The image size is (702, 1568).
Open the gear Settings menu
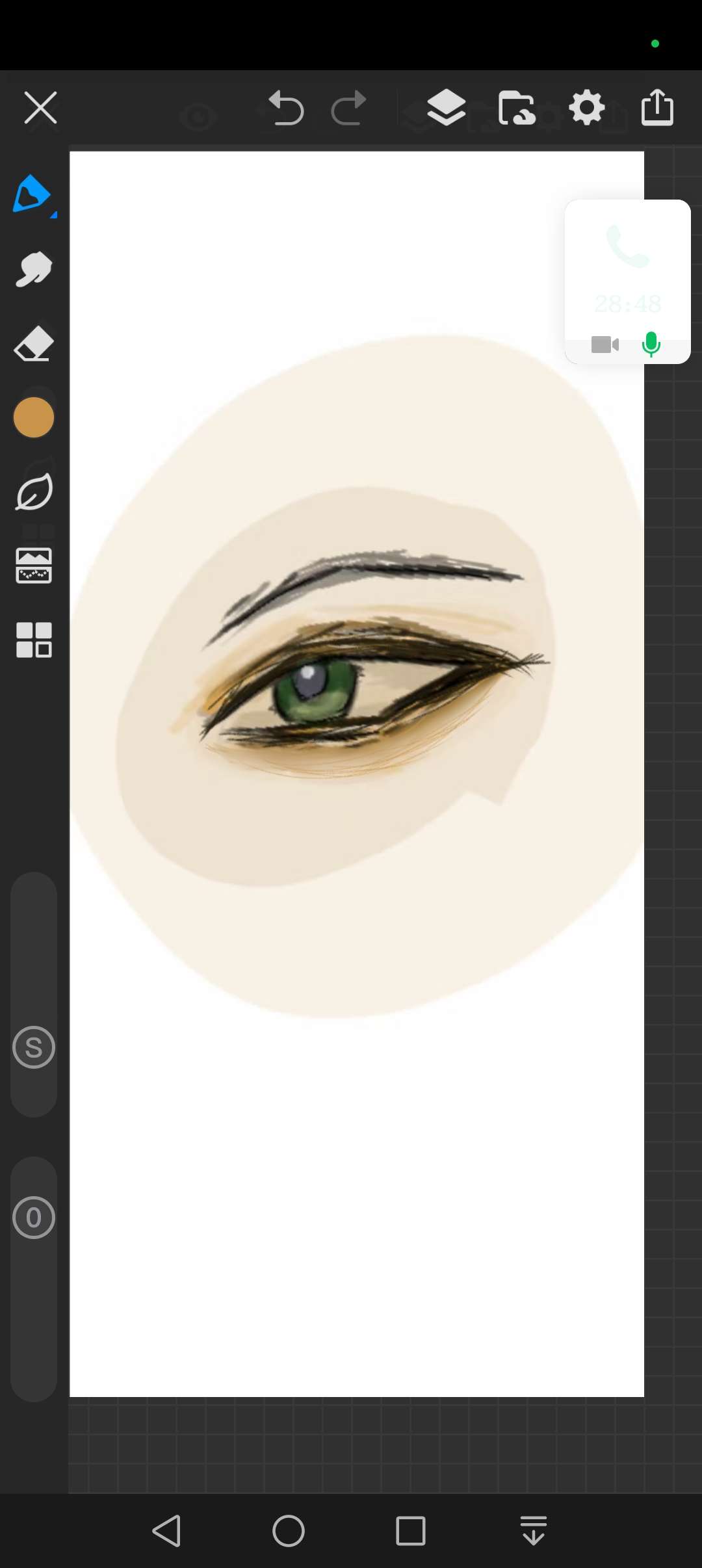(x=587, y=108)
